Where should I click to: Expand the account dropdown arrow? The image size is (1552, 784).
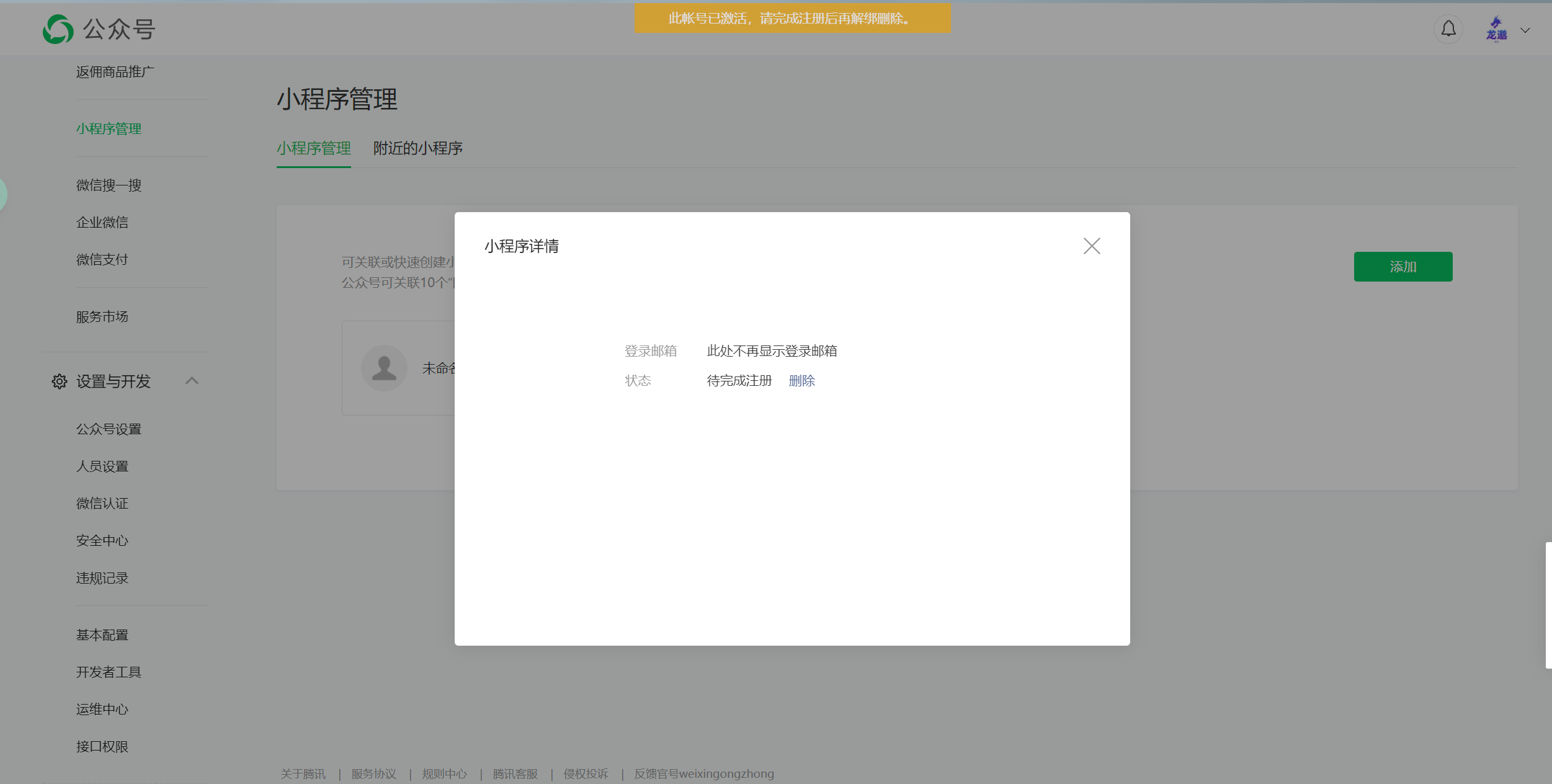[1525, 30]
